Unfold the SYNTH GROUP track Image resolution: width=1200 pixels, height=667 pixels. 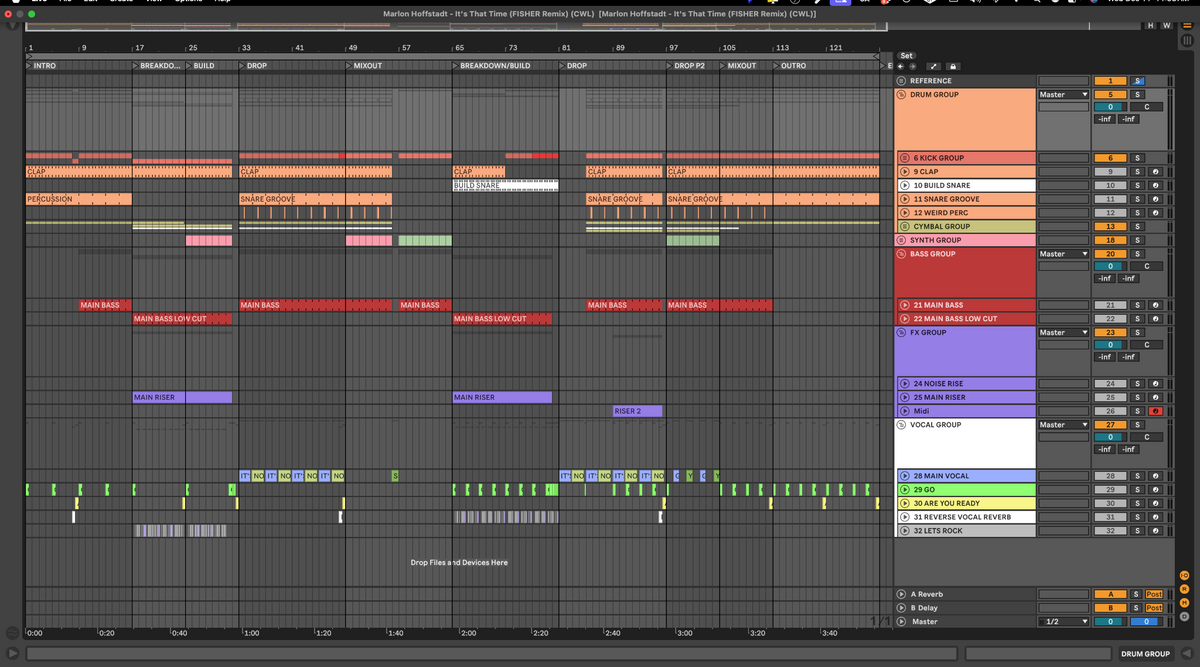(901, 240)
